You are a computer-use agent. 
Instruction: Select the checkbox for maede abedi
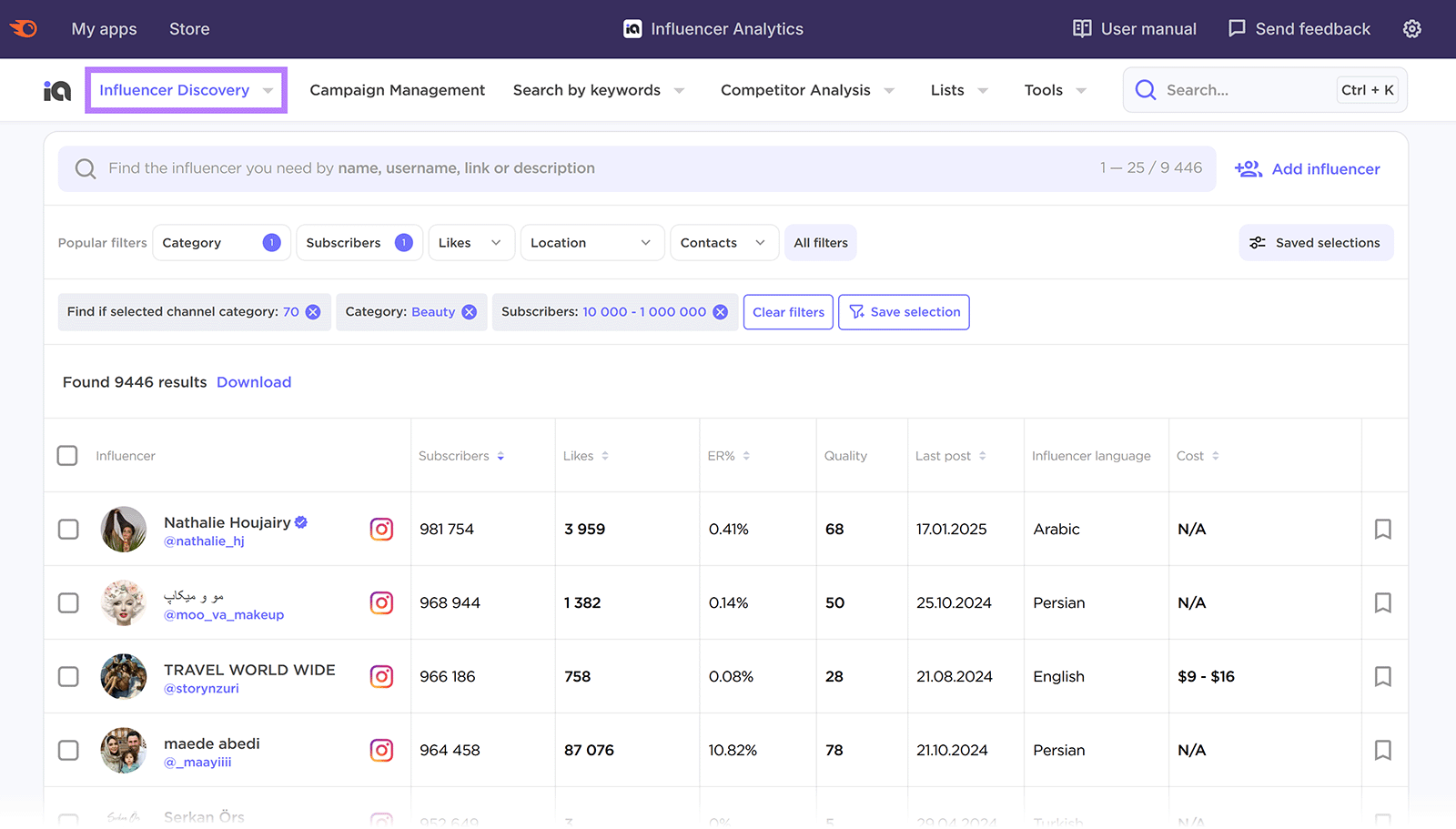[68, 750]
